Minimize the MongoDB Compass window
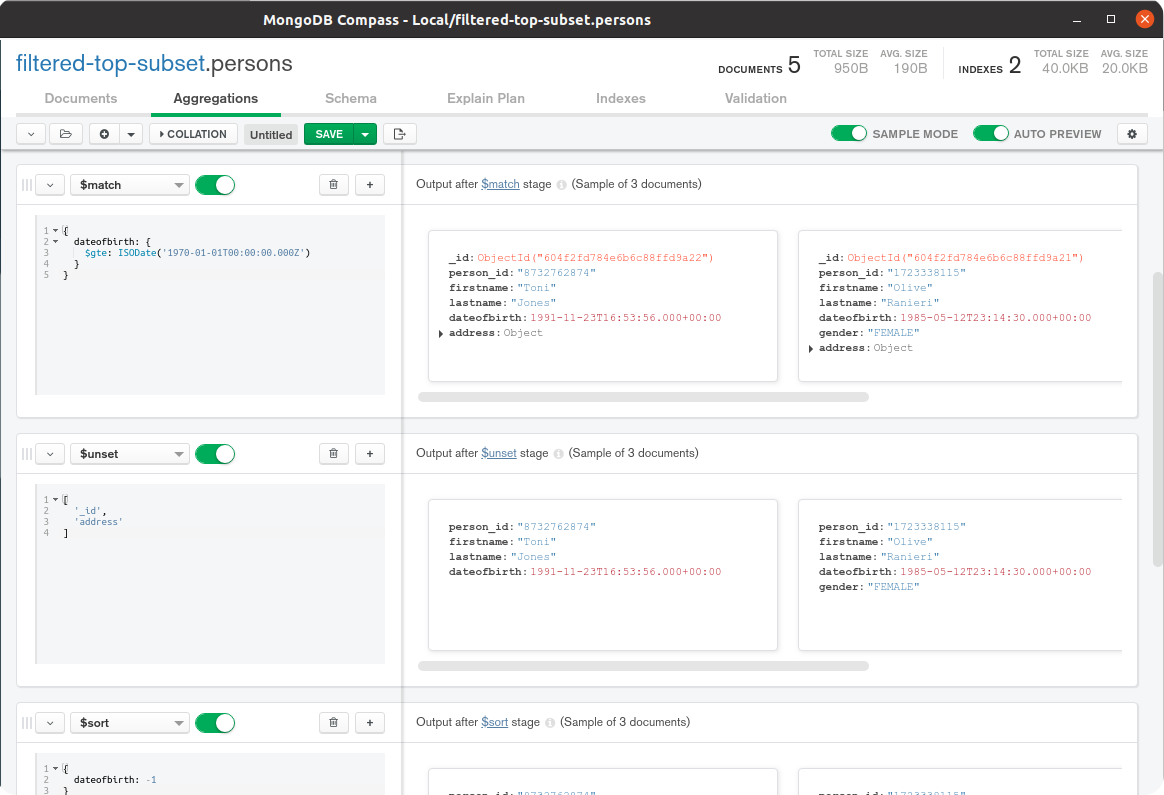This screenshot has width=1164, height=795. coord(1076,19)
